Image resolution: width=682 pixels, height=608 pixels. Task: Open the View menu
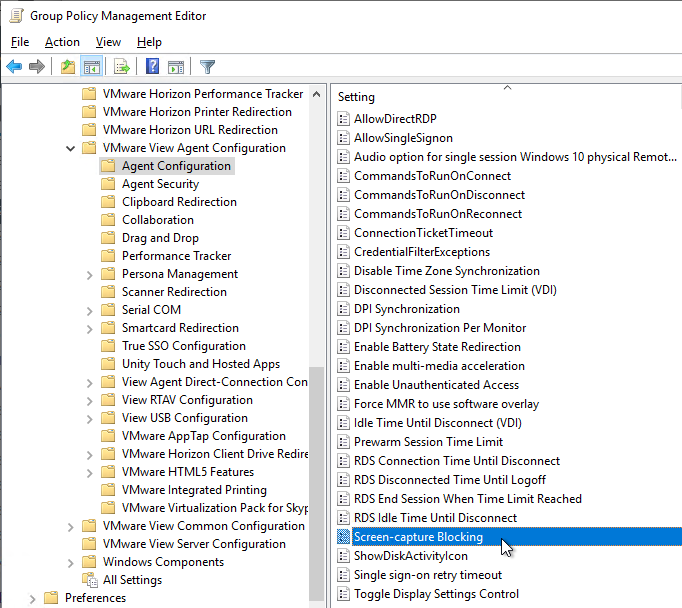click(x=108, y=42)
